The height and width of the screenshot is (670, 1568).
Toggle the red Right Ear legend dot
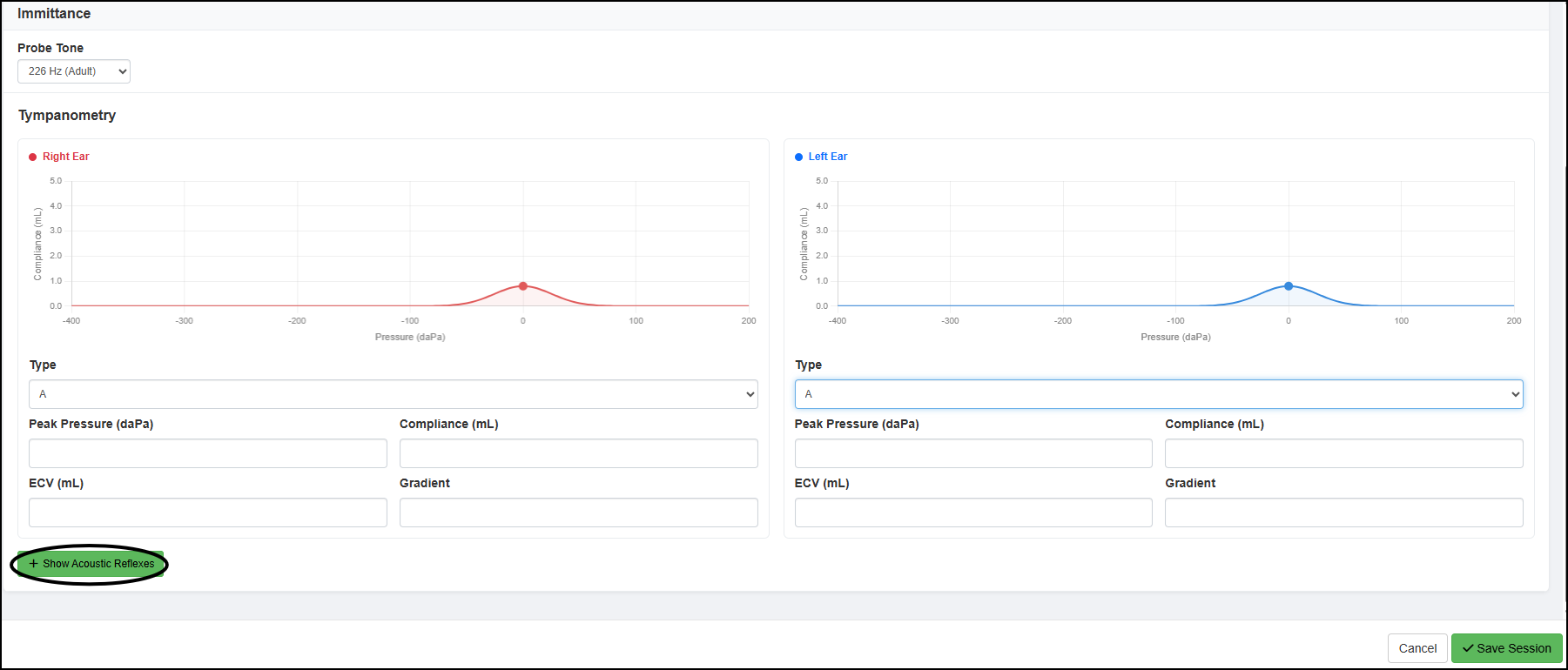click(x=33, y=157)
